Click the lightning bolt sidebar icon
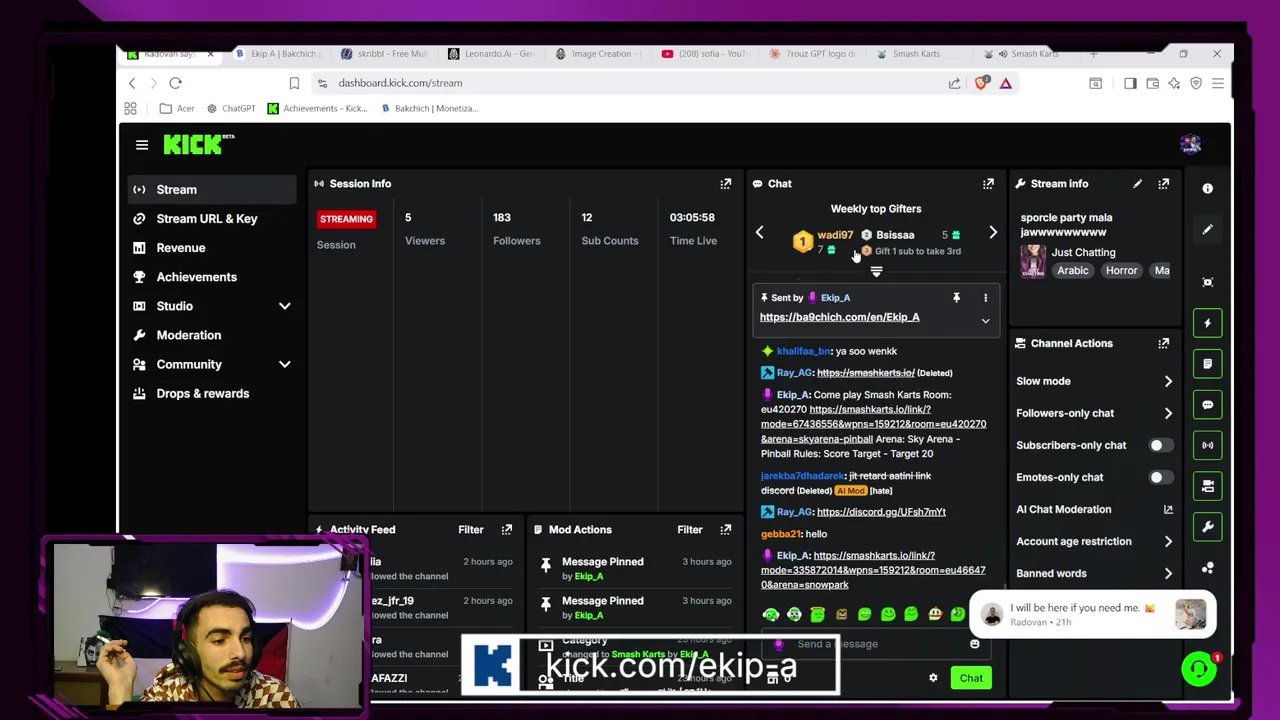This screenshot has width=1280, height=720. coord(1208,323)
